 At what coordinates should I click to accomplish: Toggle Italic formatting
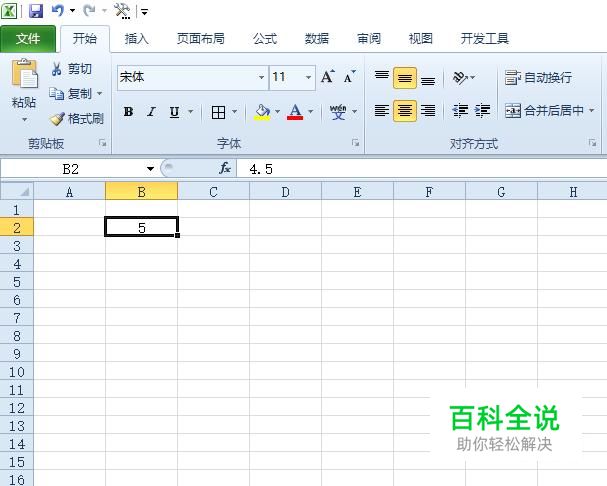[x=151, y=112]
